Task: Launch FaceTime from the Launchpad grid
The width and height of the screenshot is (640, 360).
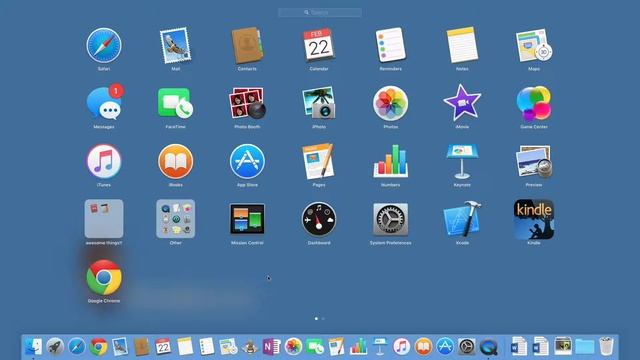Action: pyautogui.click(x=176, y=103)
